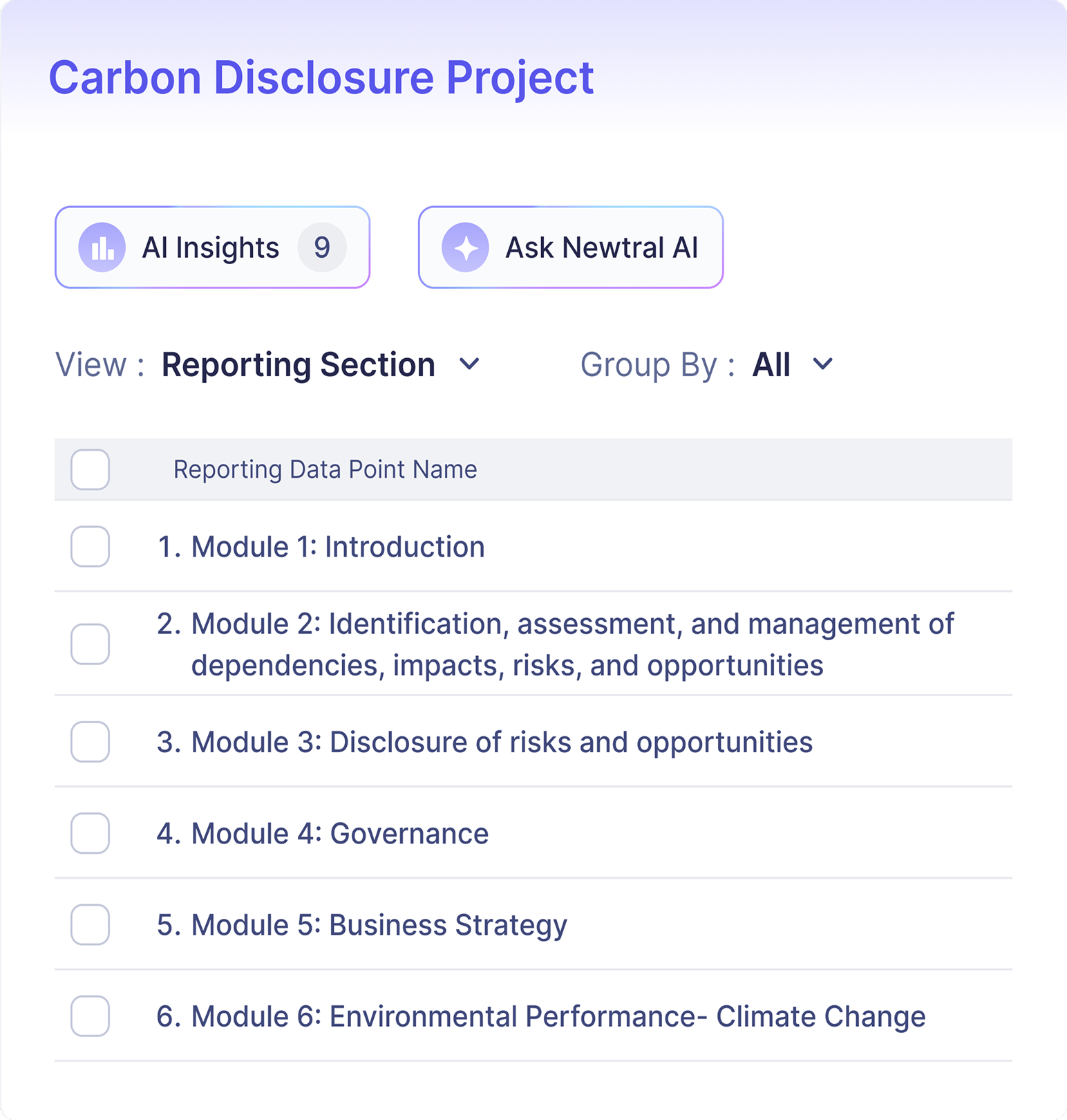The width and height of the screenshot is (1067, 1120).
Task: Open the Reporting Section view selector
Action: point(299,365)
